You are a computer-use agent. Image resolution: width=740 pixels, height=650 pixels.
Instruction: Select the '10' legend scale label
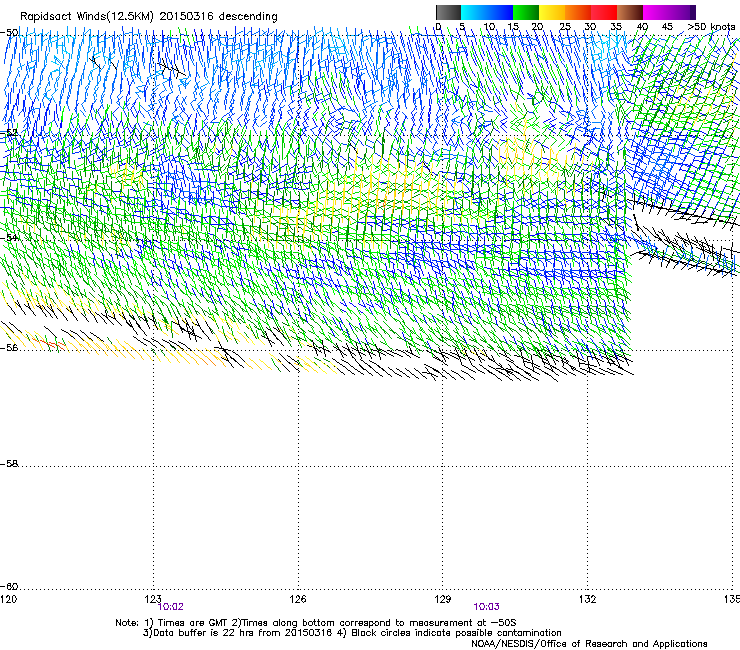(489, 27)
